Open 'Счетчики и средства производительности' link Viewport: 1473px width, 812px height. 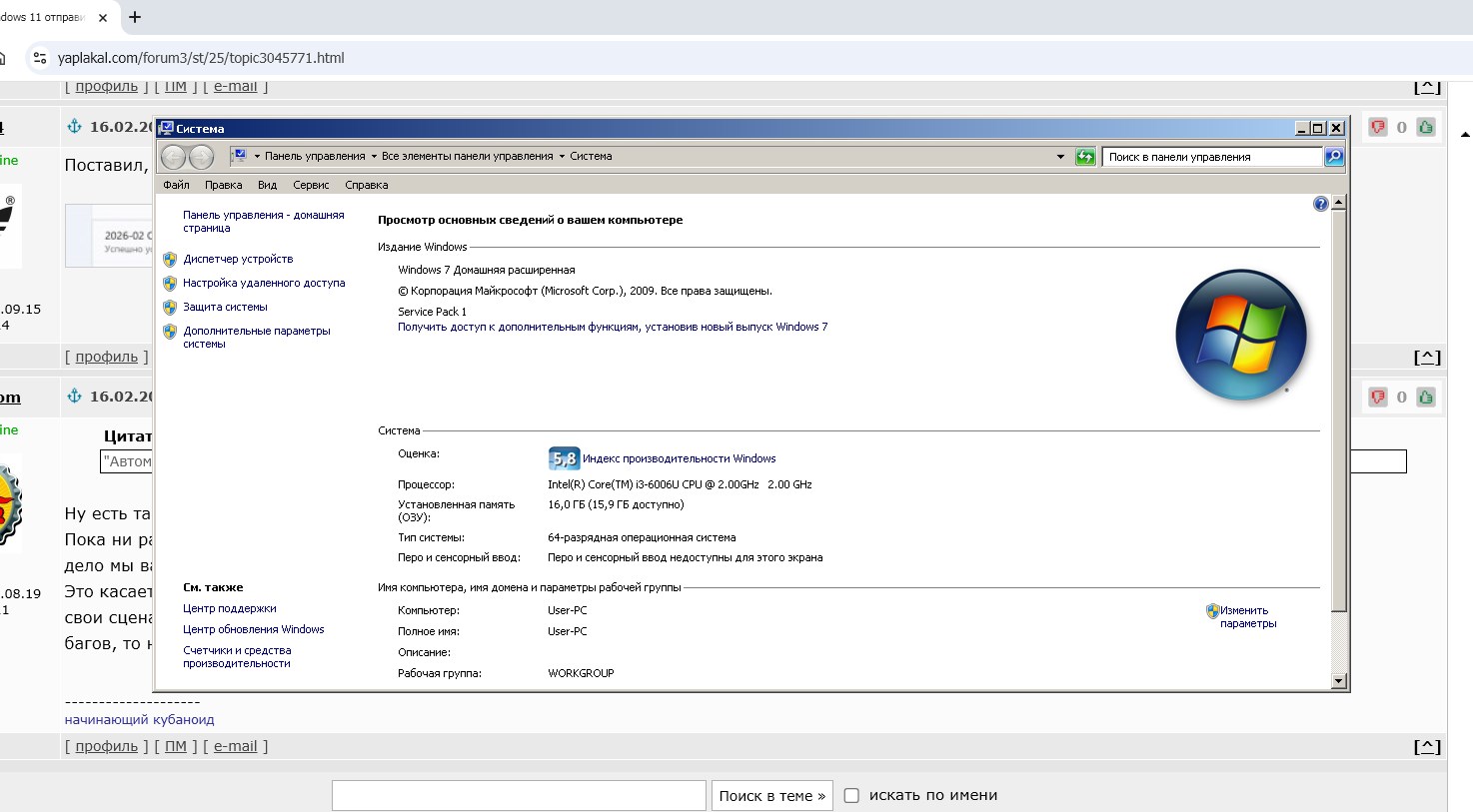pos(237,657)
